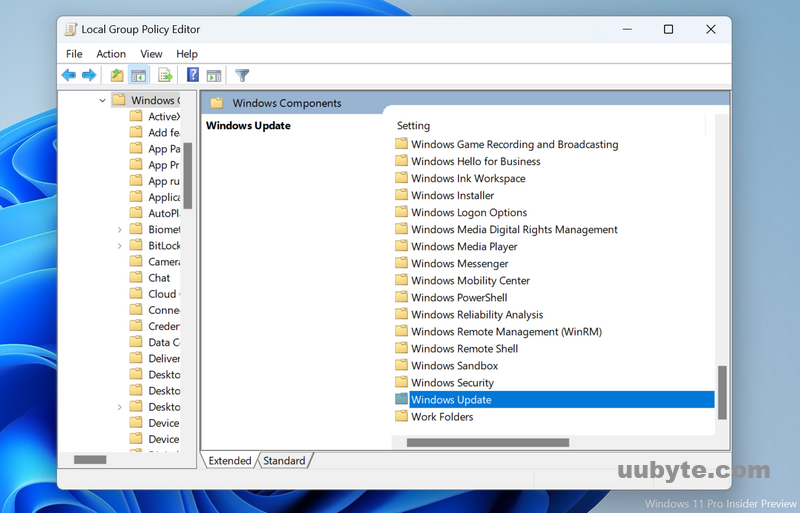
Task: Expand the BitLock tree node
Action: pyautogui.click(x=119, y=246)
